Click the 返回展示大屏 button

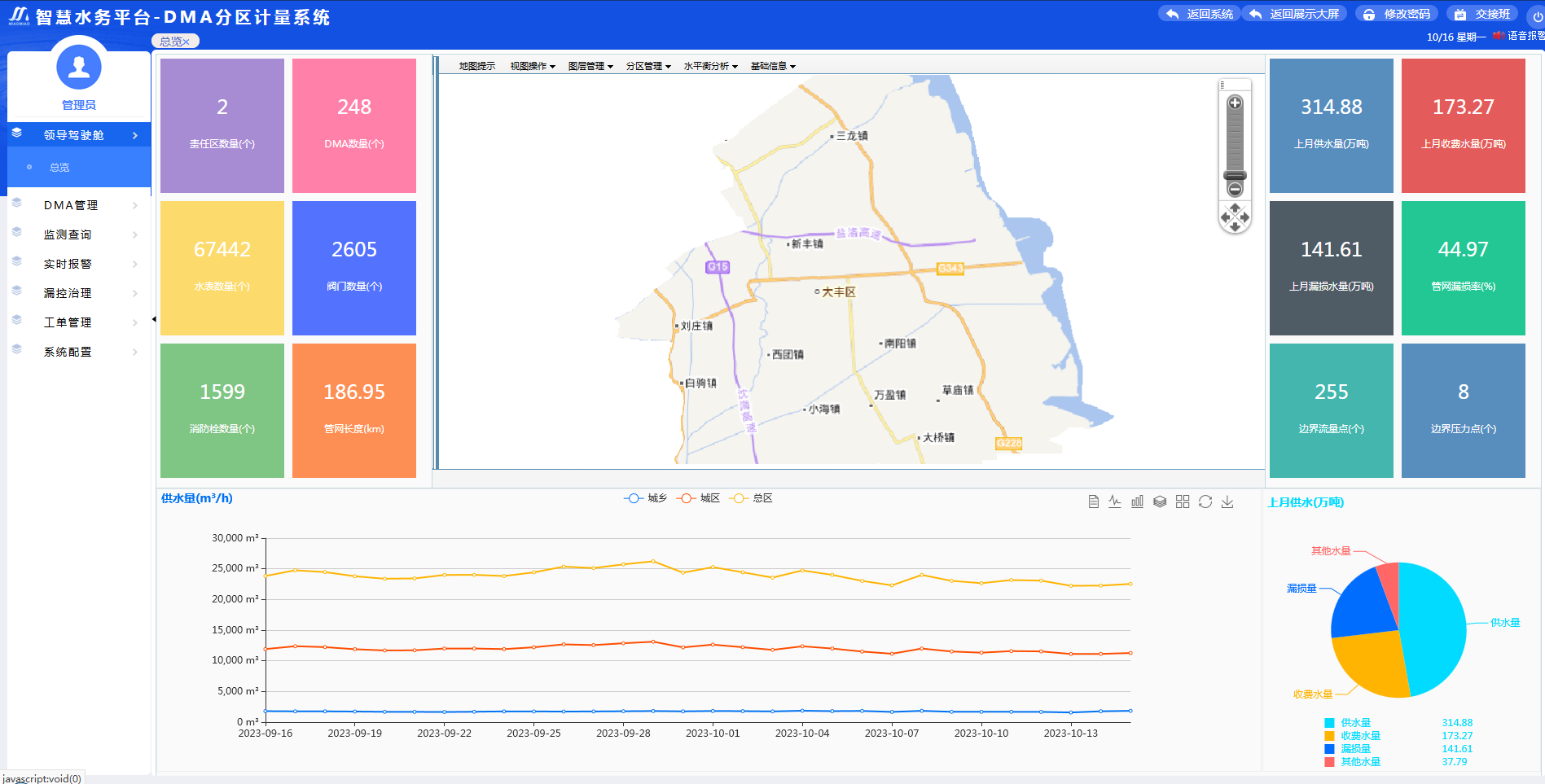[x=1295, y=14]
